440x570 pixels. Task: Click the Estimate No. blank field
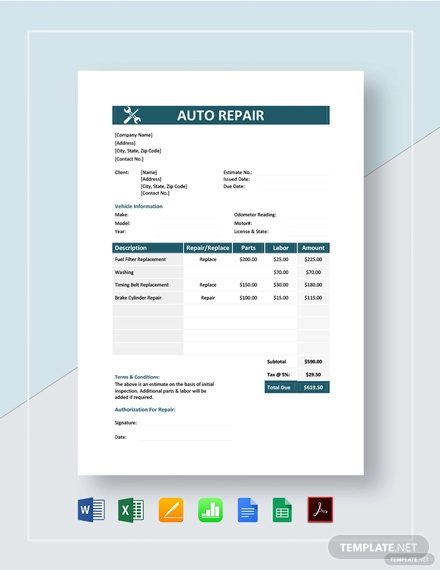click(294, 172)
